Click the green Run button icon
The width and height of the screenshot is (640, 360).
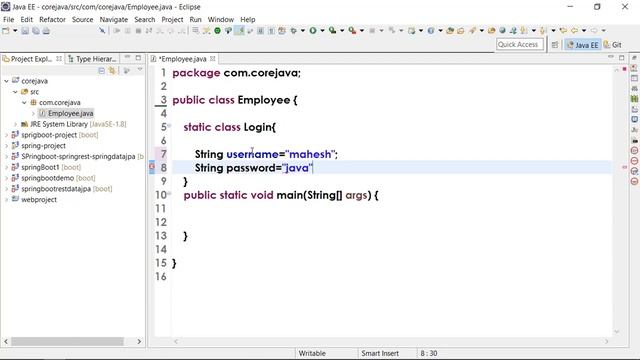tap(313, 31)
